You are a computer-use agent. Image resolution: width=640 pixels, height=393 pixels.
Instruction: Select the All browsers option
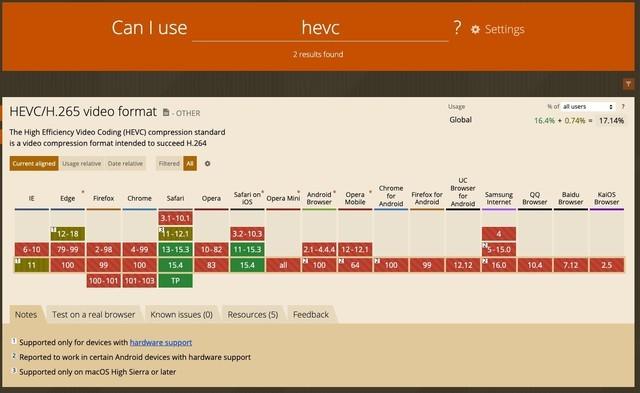tap(190, 164)
